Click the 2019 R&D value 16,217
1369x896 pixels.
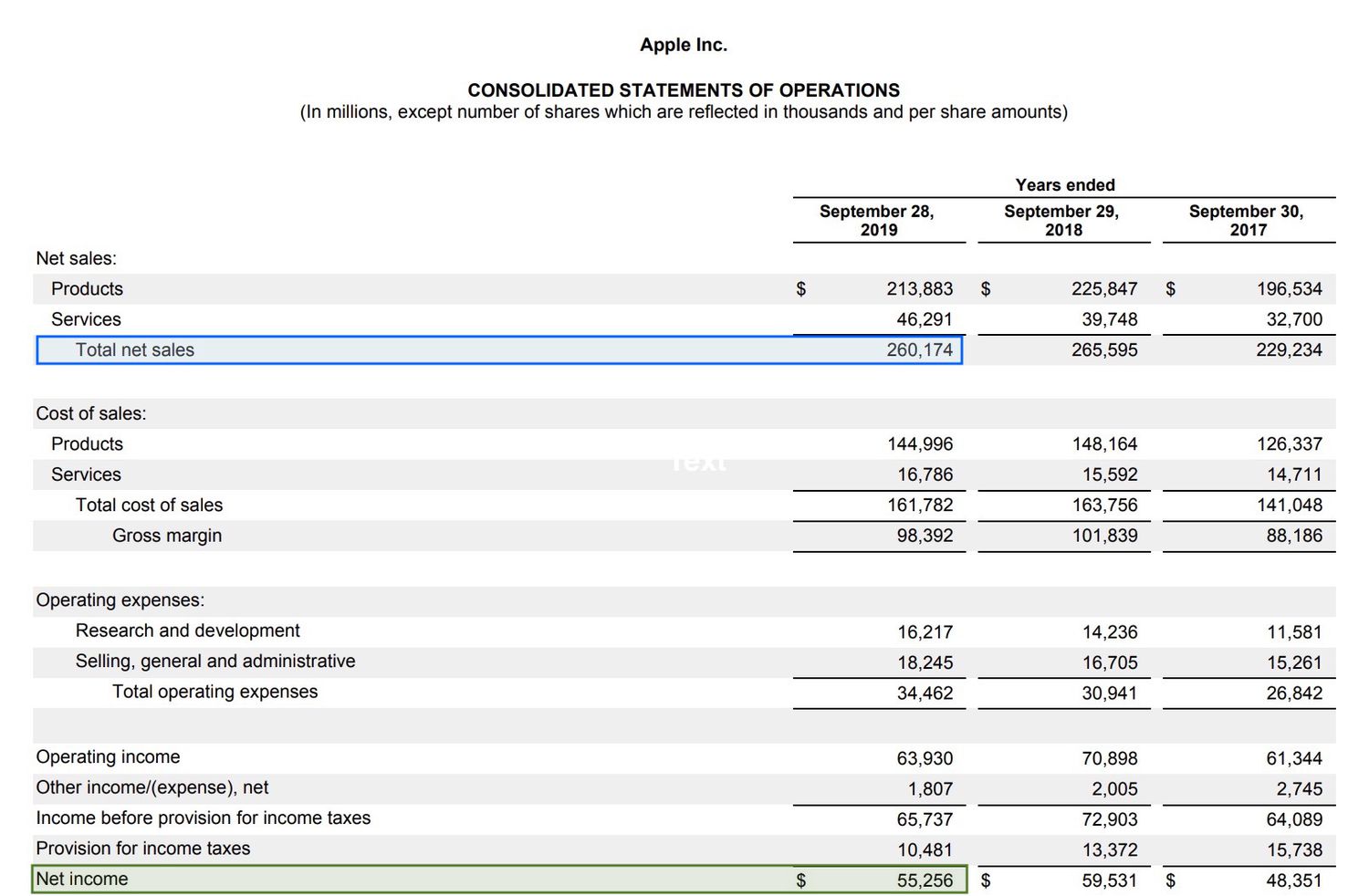click(925, 632)
